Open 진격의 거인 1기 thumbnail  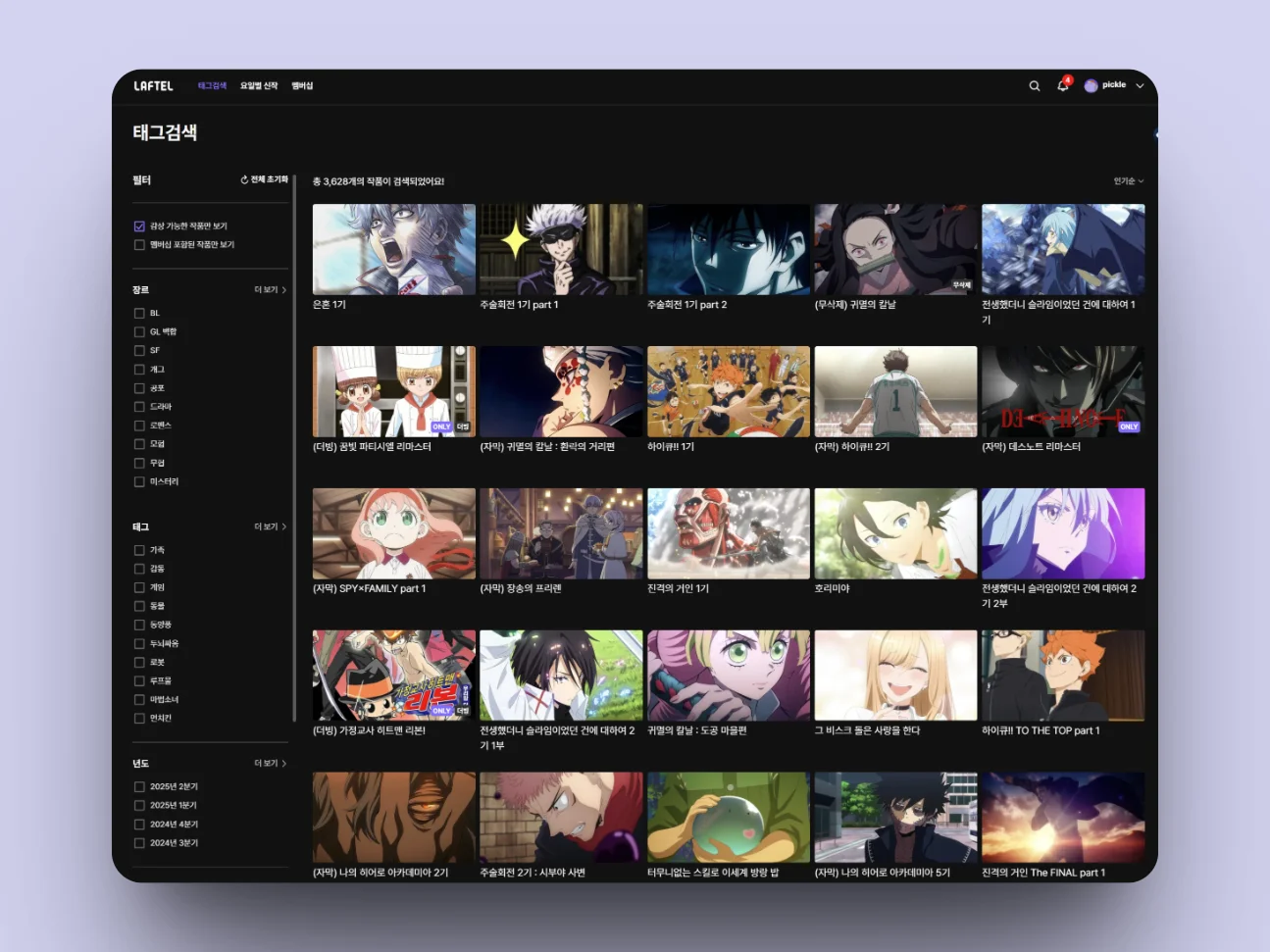coord(728,533)
